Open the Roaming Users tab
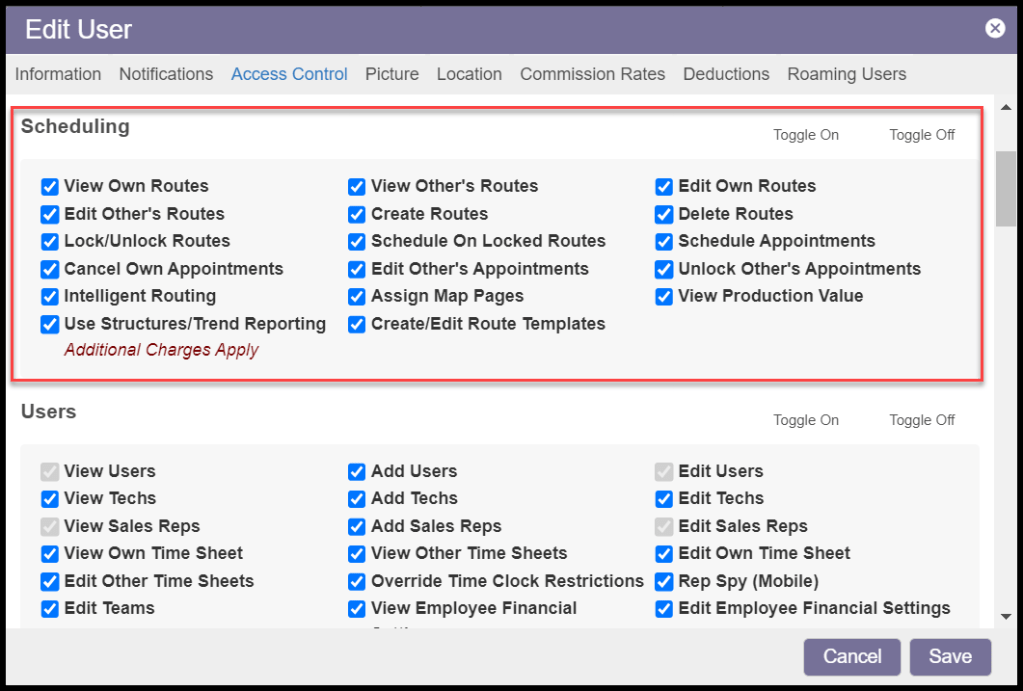The image size is (1023, 691). click(846, 74)
